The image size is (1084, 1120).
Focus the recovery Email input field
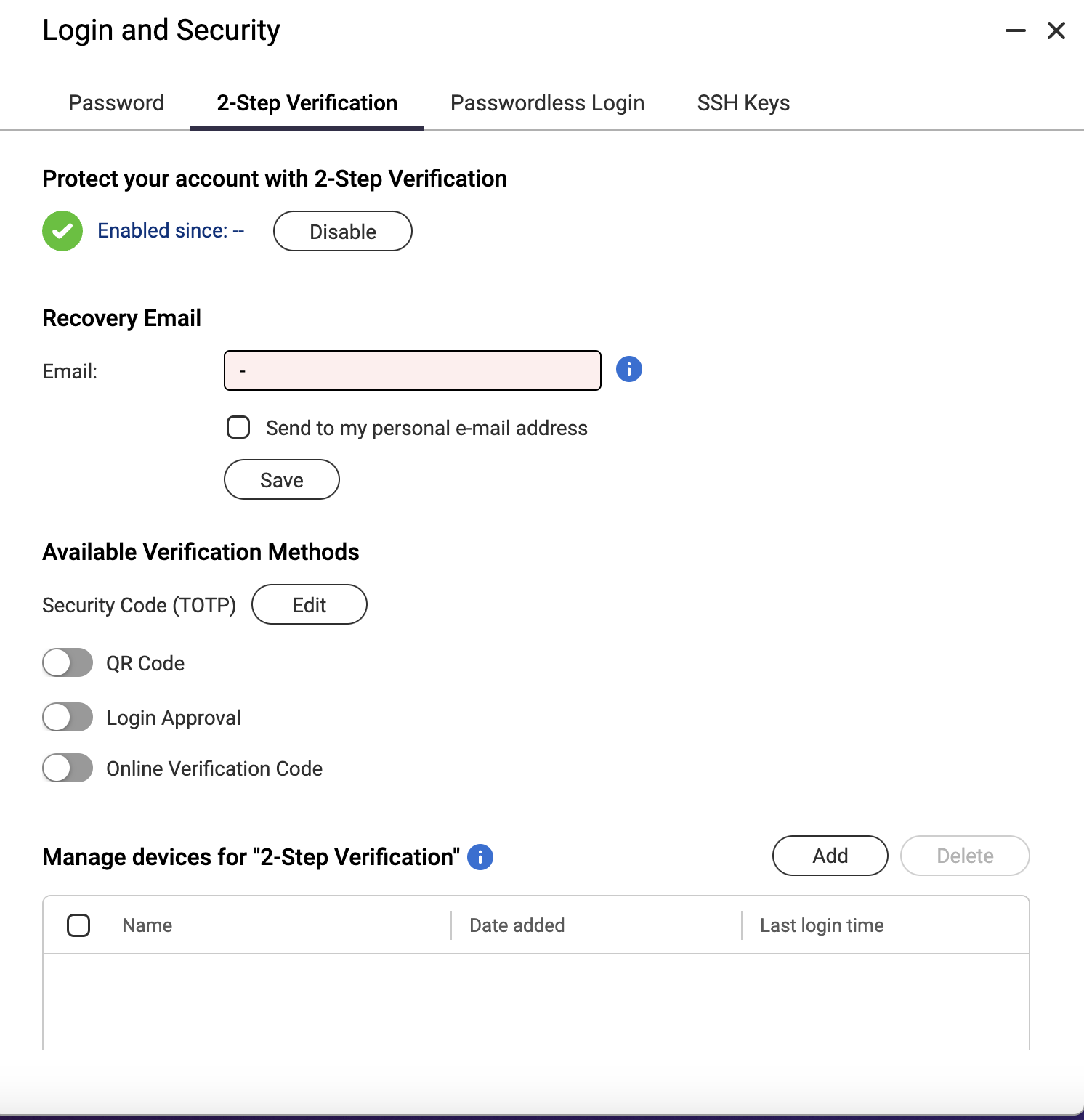[413, 370]
